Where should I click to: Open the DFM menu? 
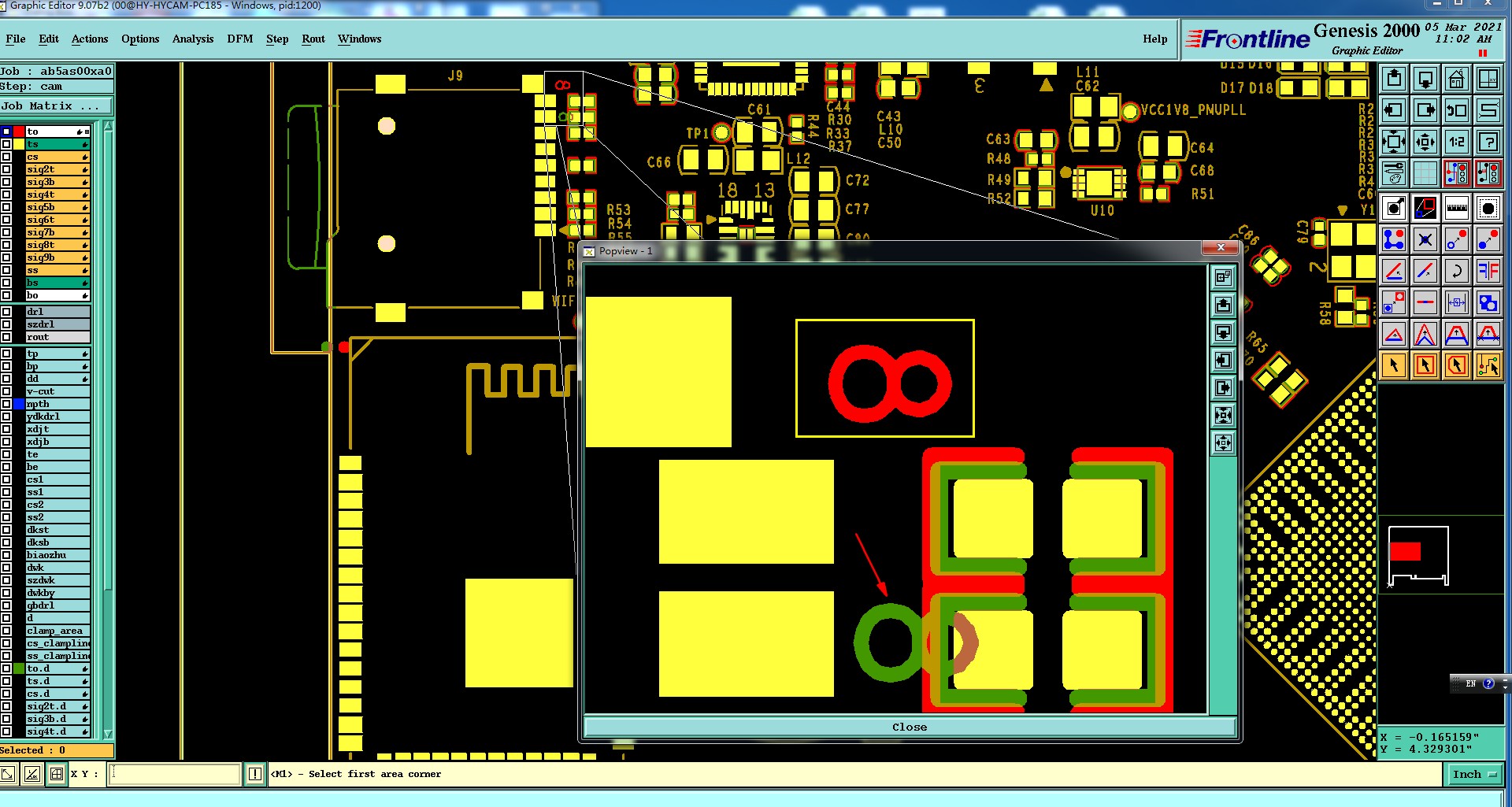coord(240,39)
